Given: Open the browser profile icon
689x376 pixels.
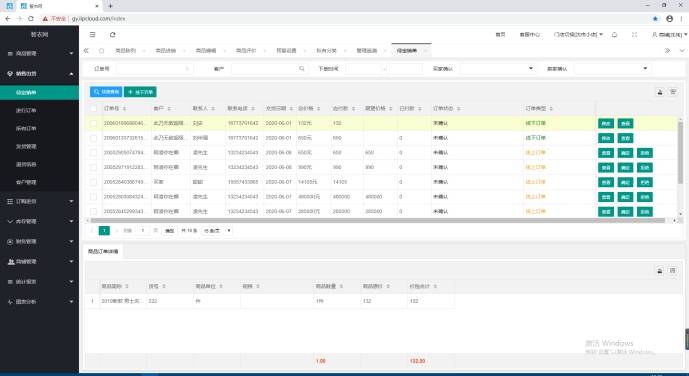Looking at the screenshot, I should coord(669,18).
